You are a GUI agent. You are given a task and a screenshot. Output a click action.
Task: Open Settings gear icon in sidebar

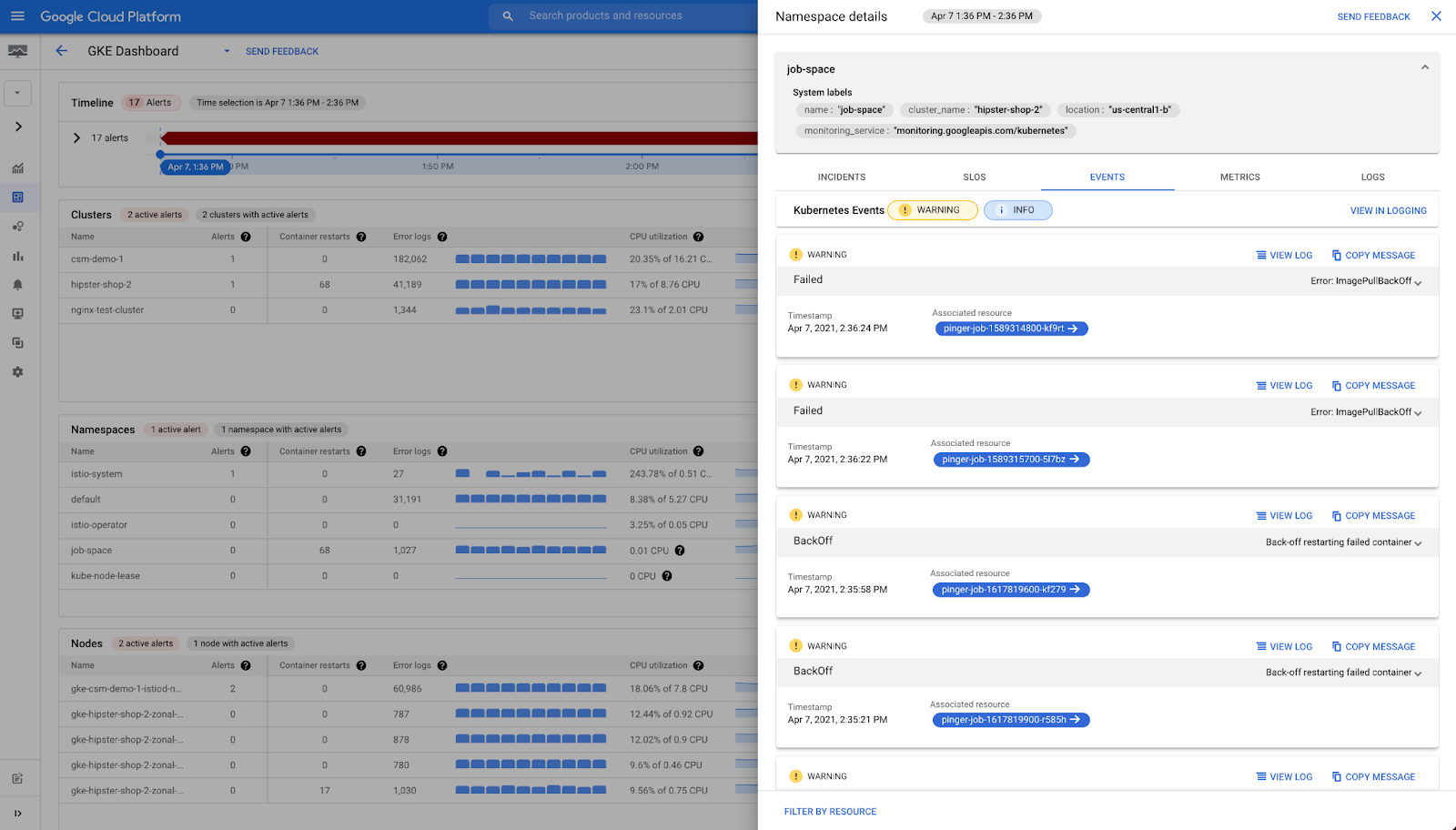[x=17, y=372]
